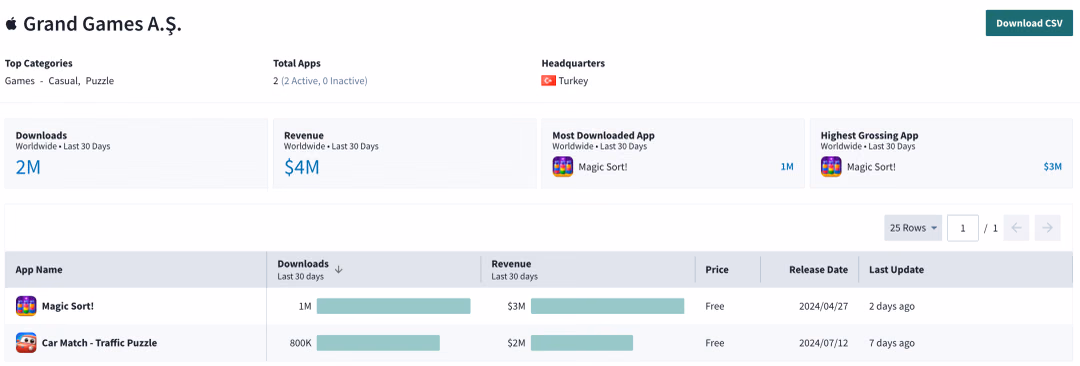Sort by Release Date column header

(818, 270)
